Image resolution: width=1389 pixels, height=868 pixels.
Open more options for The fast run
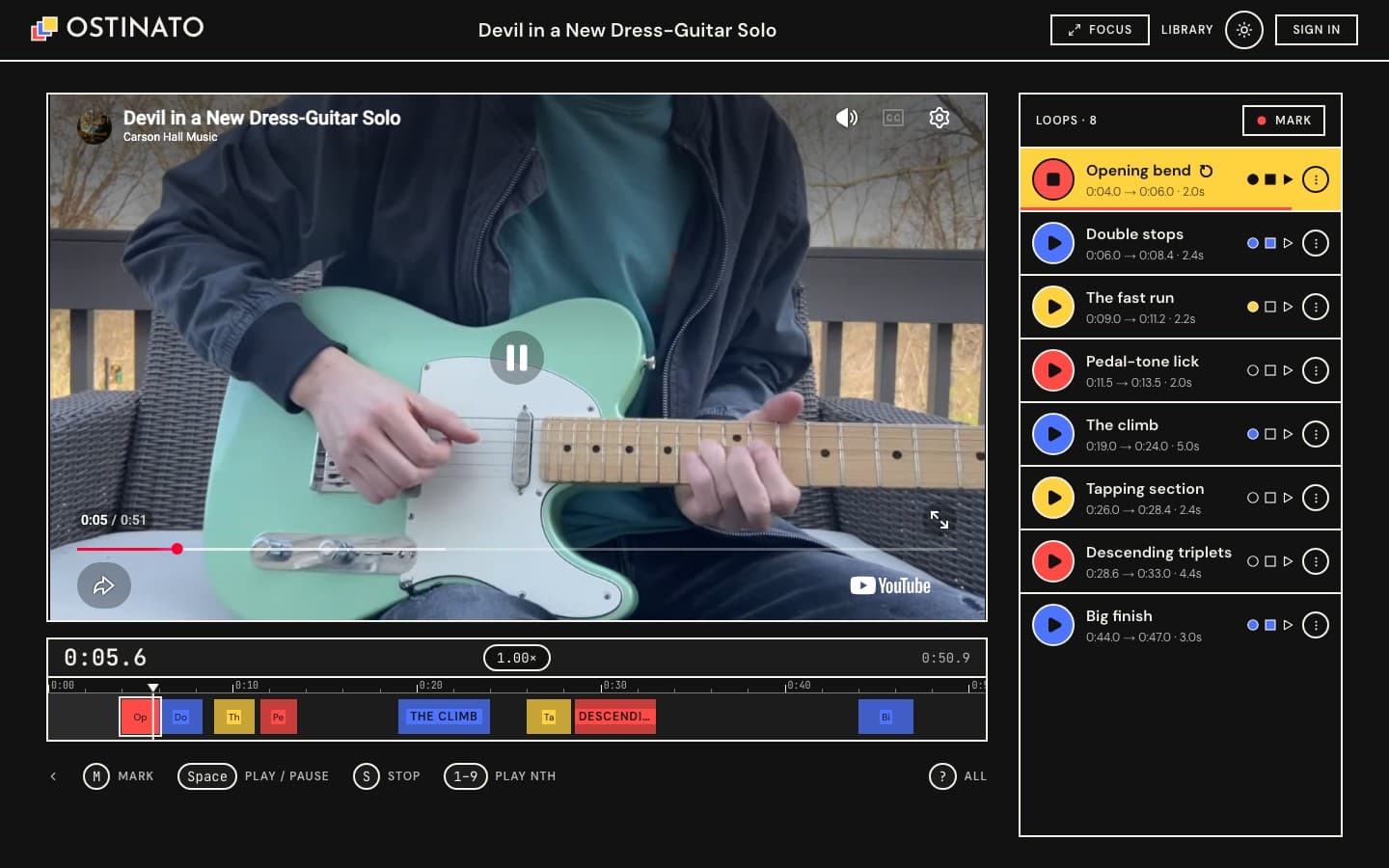[x=1316, y=307]
